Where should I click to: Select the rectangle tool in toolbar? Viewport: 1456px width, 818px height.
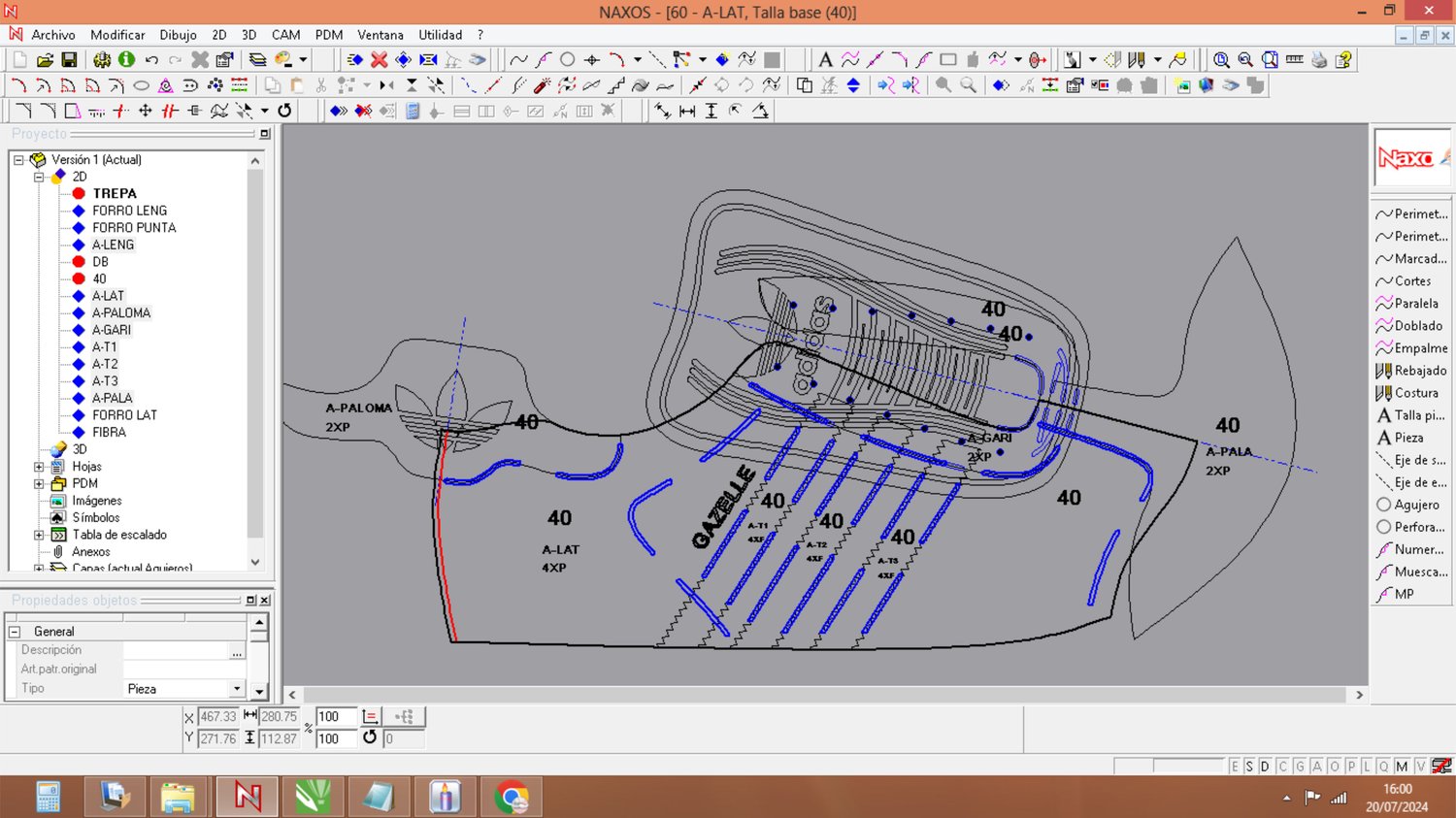pos(948,60)
